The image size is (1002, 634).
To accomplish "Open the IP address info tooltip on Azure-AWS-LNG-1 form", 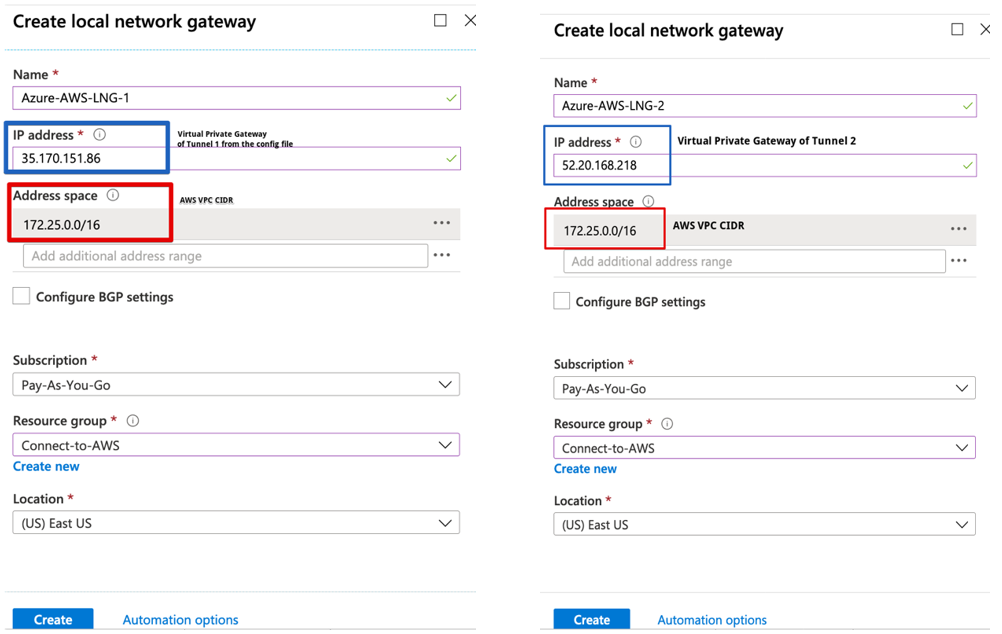I will click(x=100, y=134).
